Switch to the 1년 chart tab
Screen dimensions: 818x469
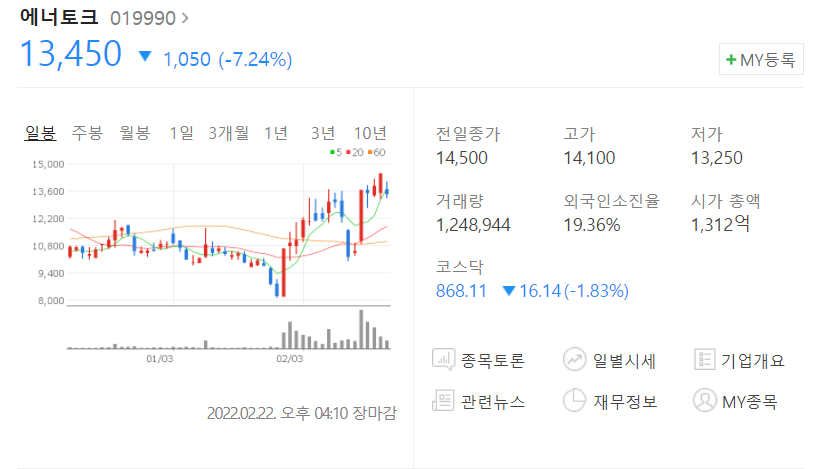[276, 133]
